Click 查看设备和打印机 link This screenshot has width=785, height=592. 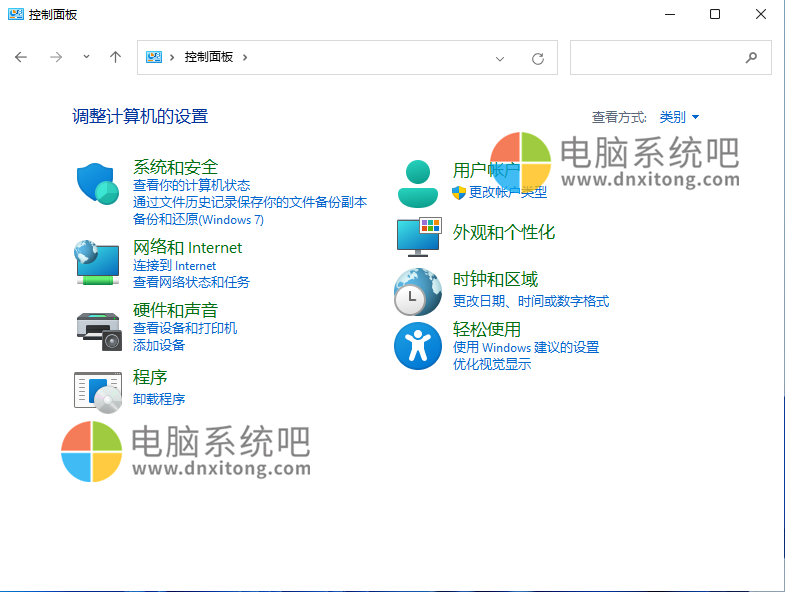(185, 328)
